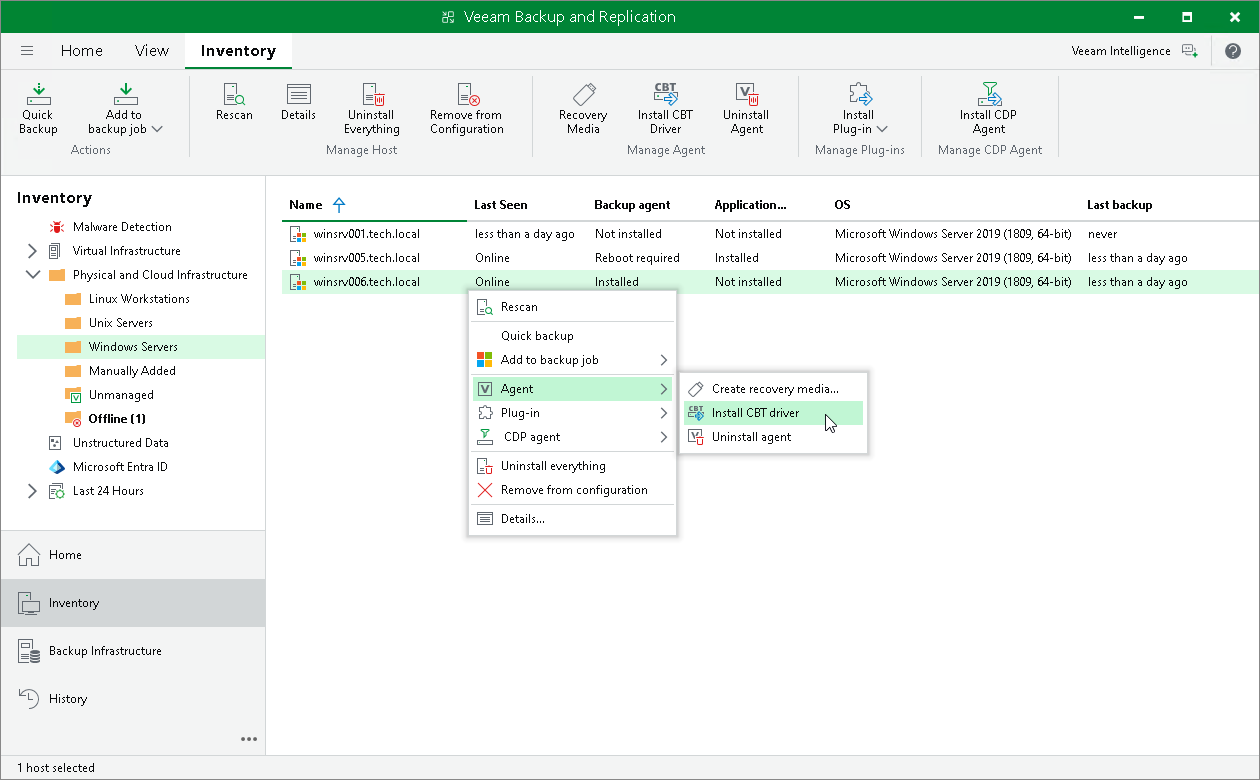Select Unix Servers folder

tap(121, 323)
